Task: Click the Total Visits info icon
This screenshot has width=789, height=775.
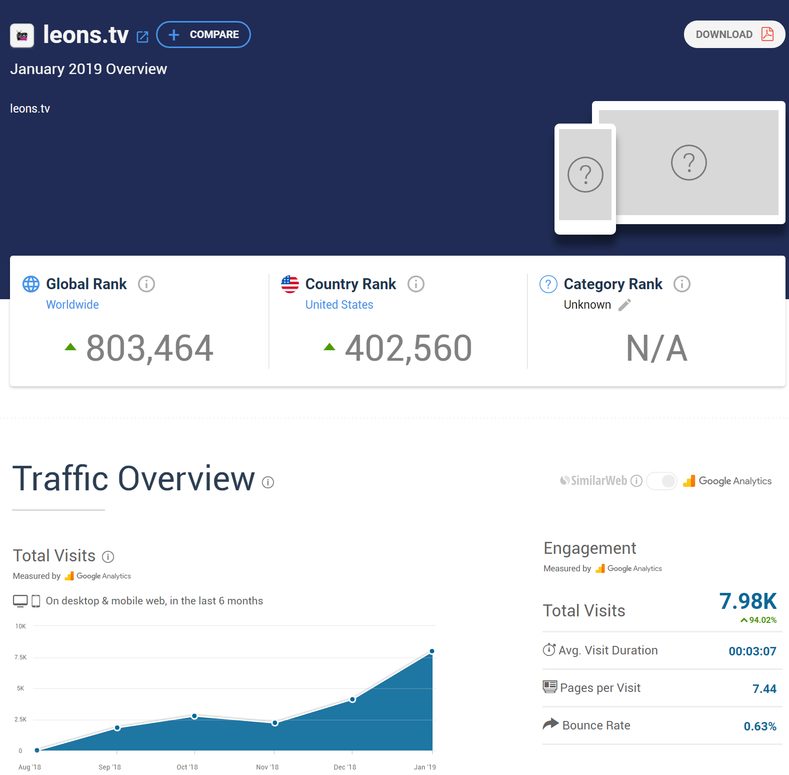Action: pyautogui.click(x=108, y=557)
